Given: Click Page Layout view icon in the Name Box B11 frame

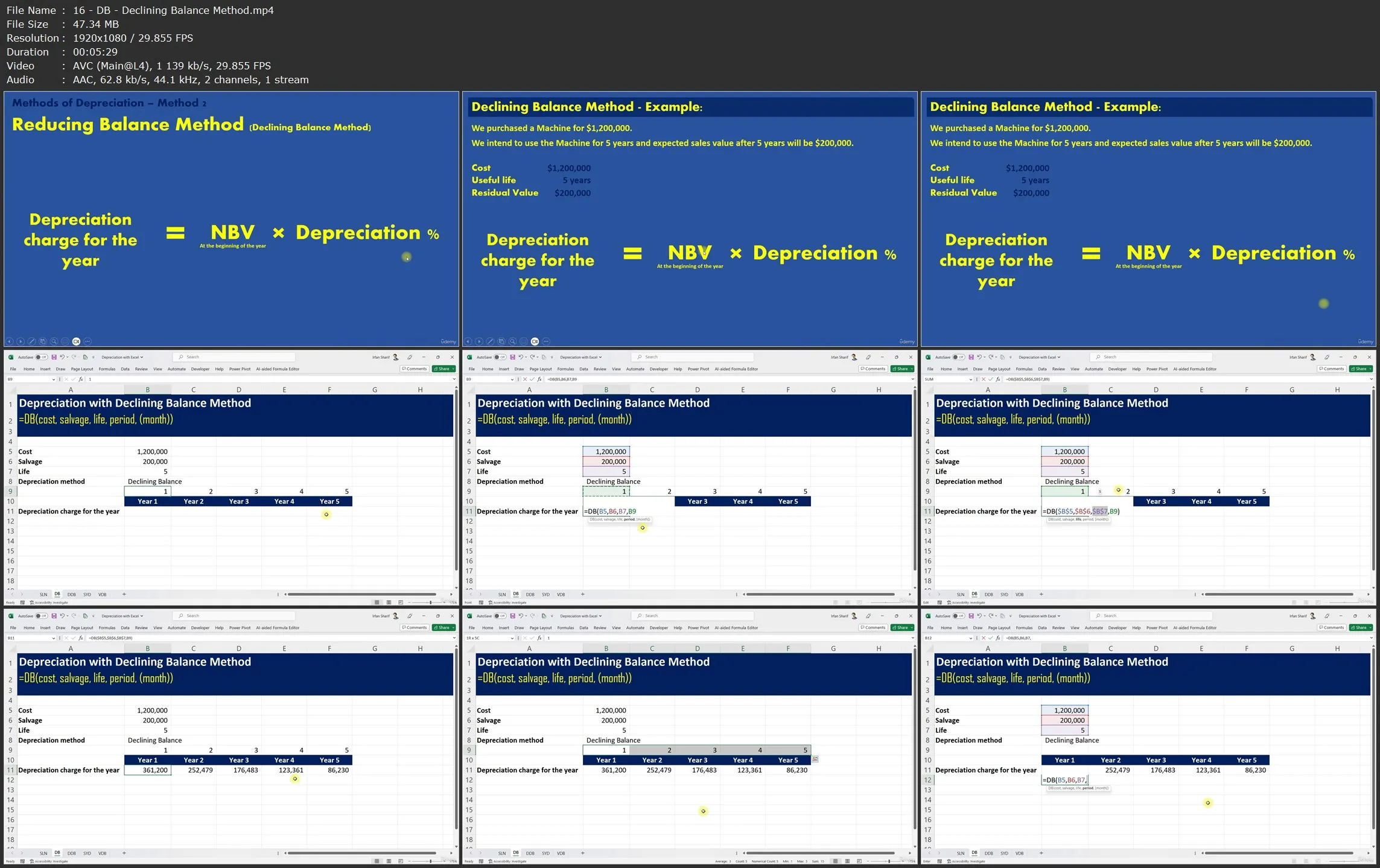Looking at the screenshot, I should 389,861.
